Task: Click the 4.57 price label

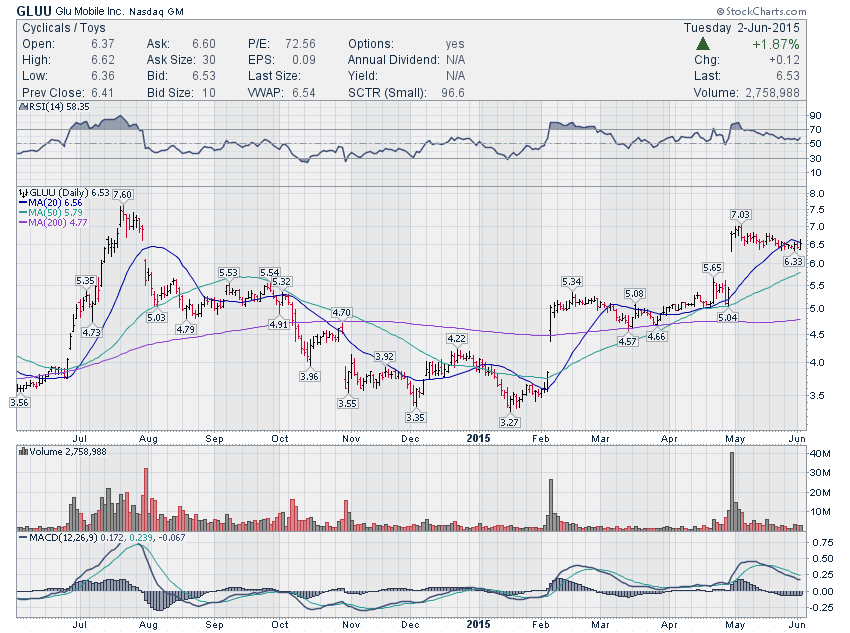Action: coord(627,341)
